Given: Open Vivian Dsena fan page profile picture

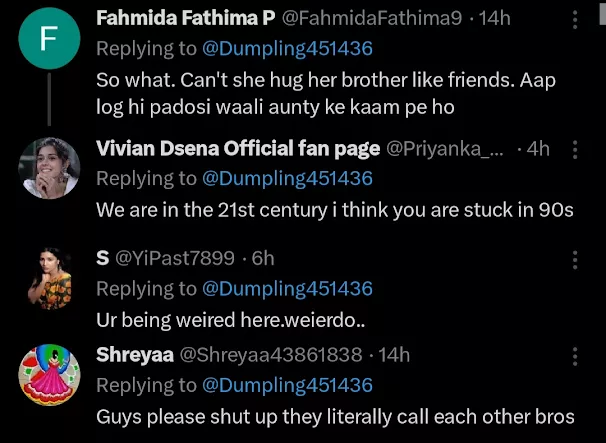Looking at the screenshot, I should [x=50, y=166].
